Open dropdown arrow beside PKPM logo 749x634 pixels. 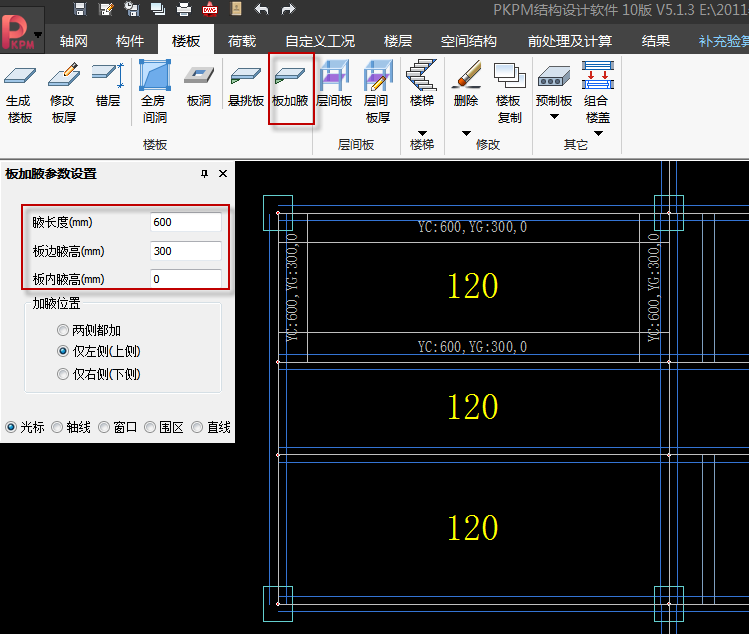point(39,34)
